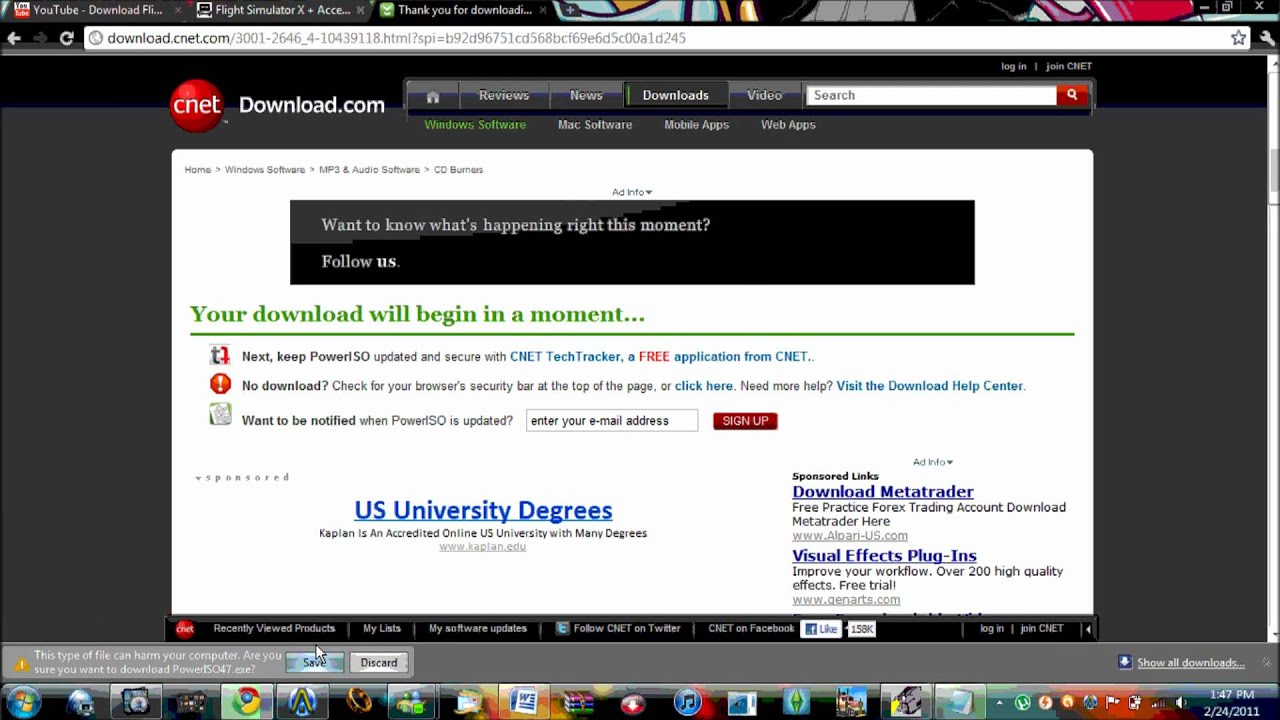Click the small CNET icon in bottom toolbar
The height and width of the screenshot is (720, 1280).
(184, 628)
